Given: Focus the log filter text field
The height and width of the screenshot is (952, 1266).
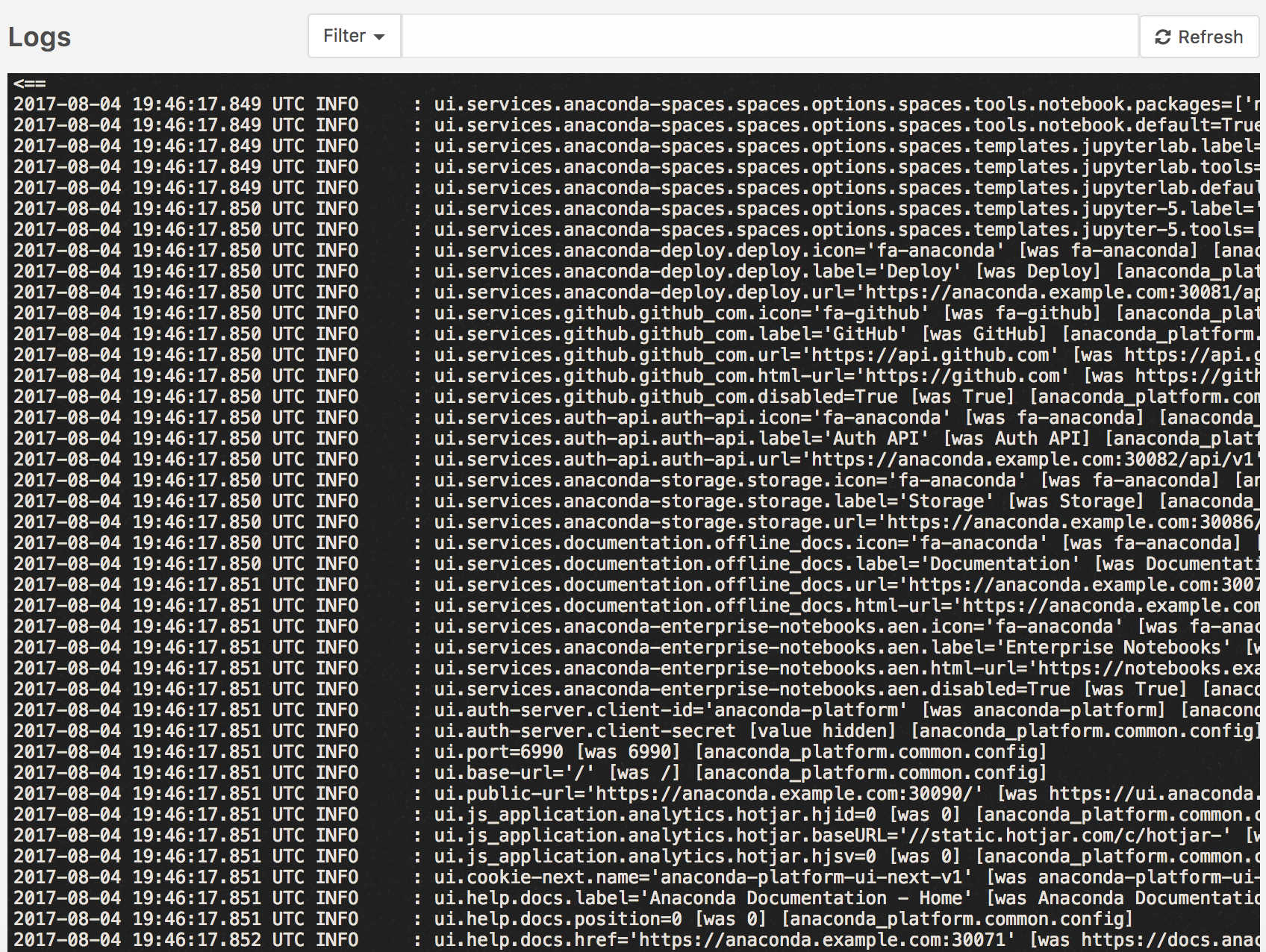Looking at the screenshot, I should pos(770,36).
